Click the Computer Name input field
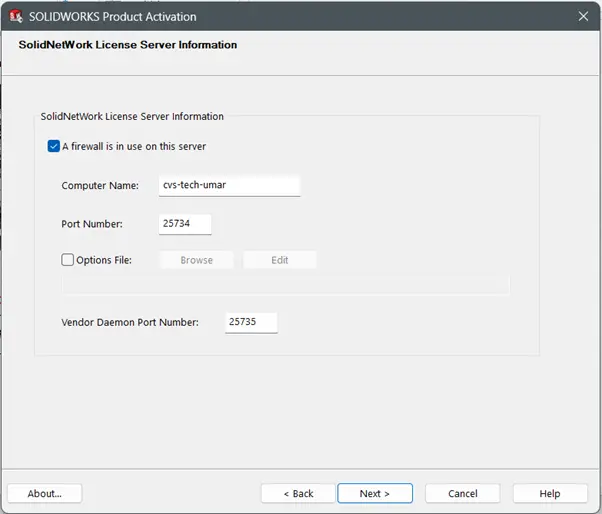The width and height of the screenshot is (602, 514). pyautogui.click(x=229, y=185)
